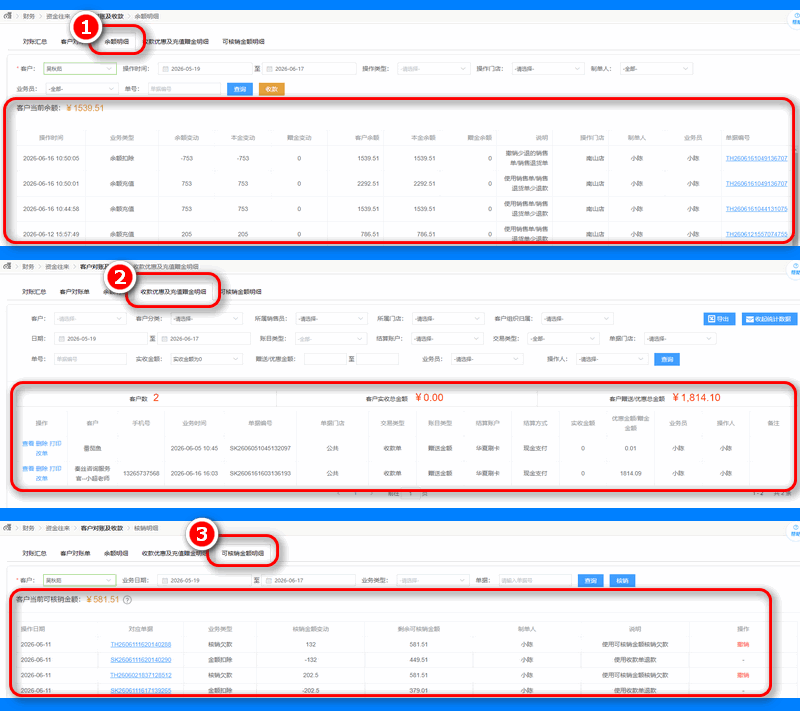Click calendar icon of 2026-06-17 in panel 1
The height and width of the screenshot is (711, 800).
pyautogui.click(x=269, y=69)
